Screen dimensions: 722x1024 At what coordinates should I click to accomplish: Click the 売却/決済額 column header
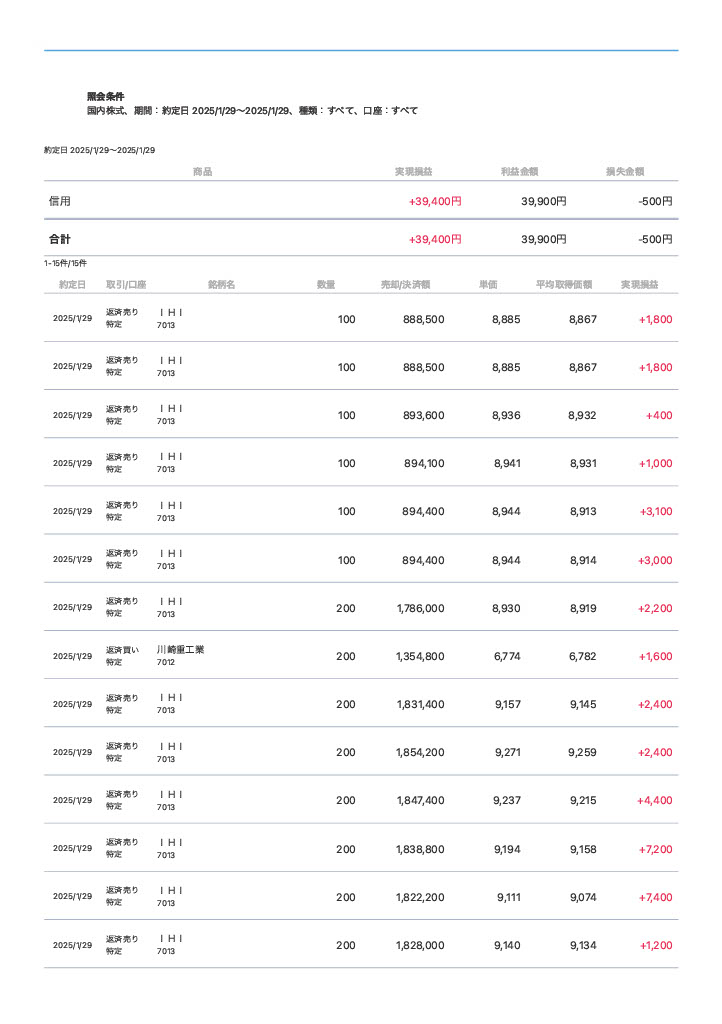pos(405,285)
